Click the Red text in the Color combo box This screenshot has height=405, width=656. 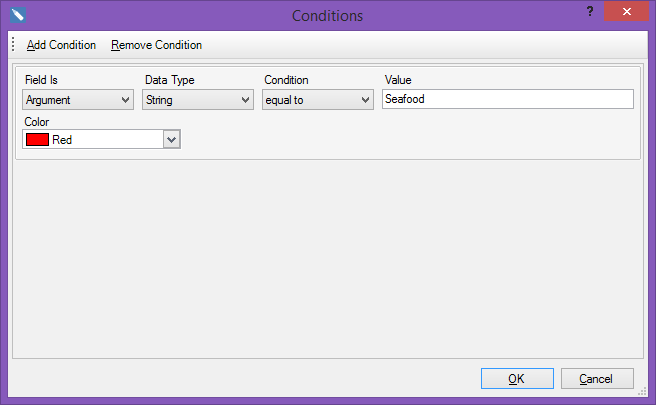point(62,140)
